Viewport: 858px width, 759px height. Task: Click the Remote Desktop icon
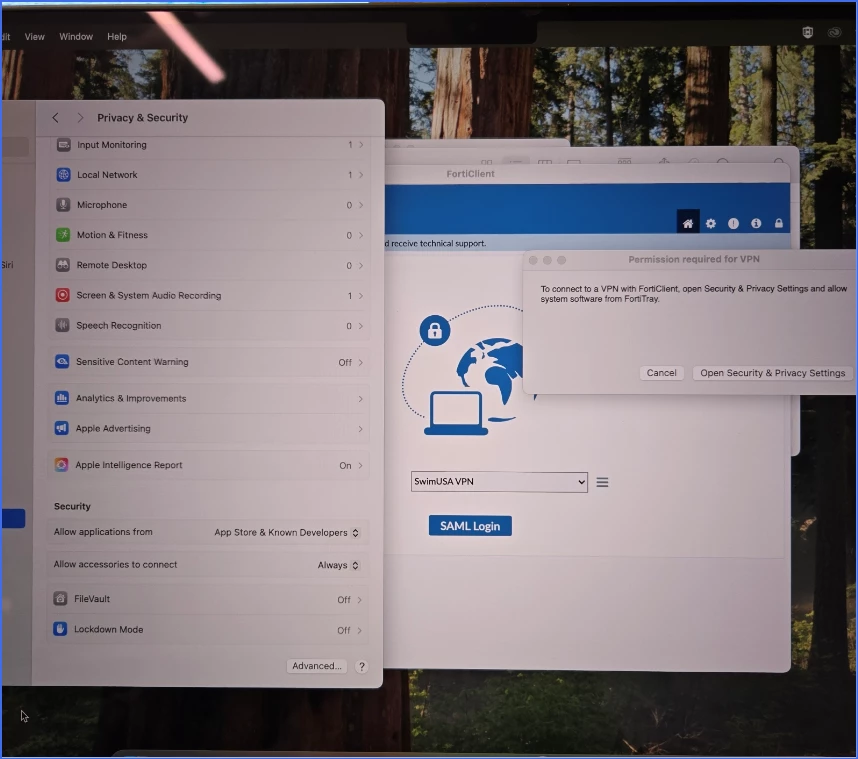tap(63, 265)
